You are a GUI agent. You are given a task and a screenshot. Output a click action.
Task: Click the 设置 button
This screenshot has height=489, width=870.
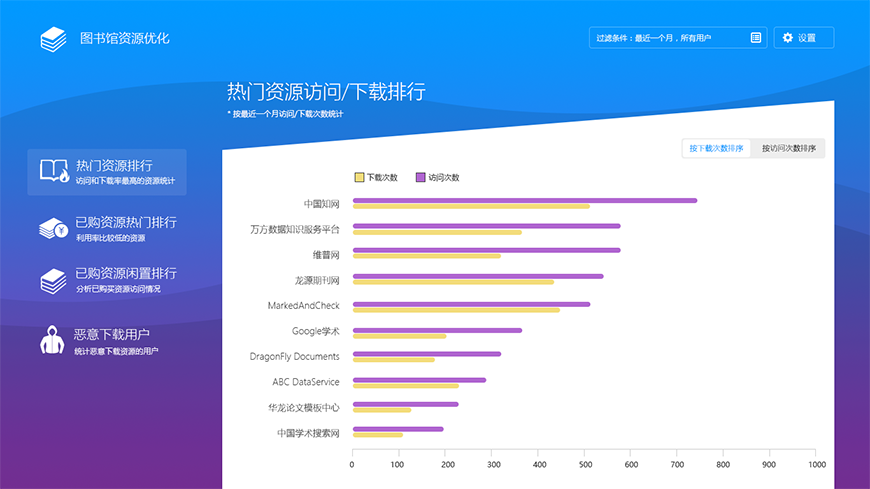pyautogui.click(x=804, y=38)
